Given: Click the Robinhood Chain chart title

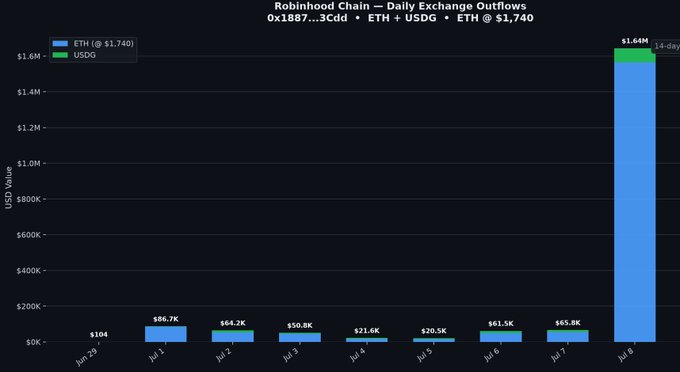Looking at the screenshot, I should [400, 6].
